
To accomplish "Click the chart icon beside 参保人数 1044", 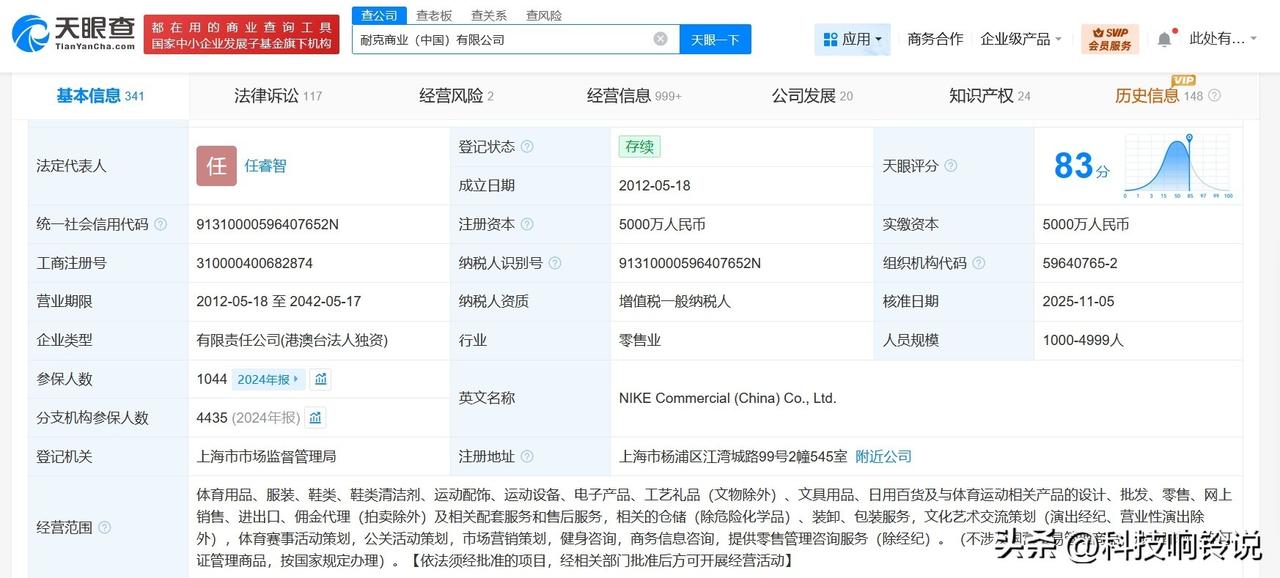I will click(321, 379).
